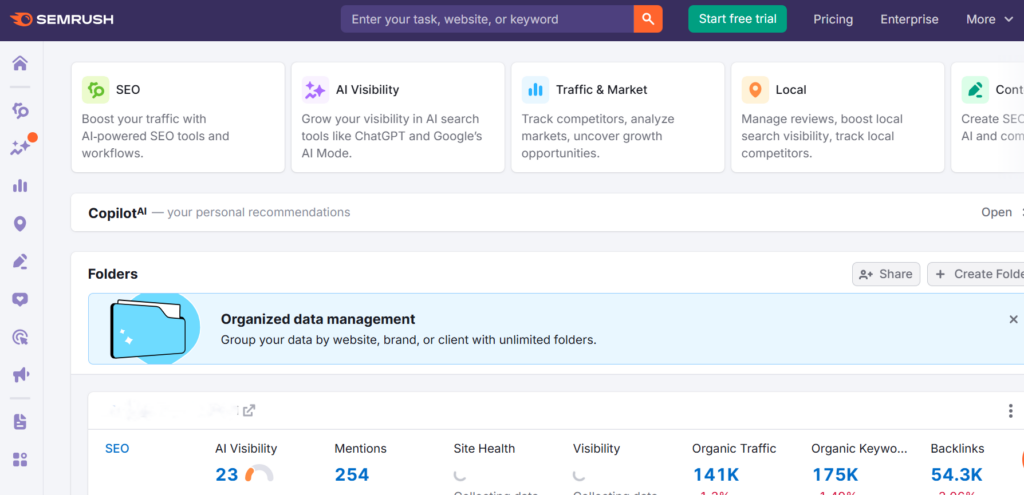Click the CopilotAI title text
Image resolution: width=1024 pixels, height=495 pixels.
coord(118,212)
